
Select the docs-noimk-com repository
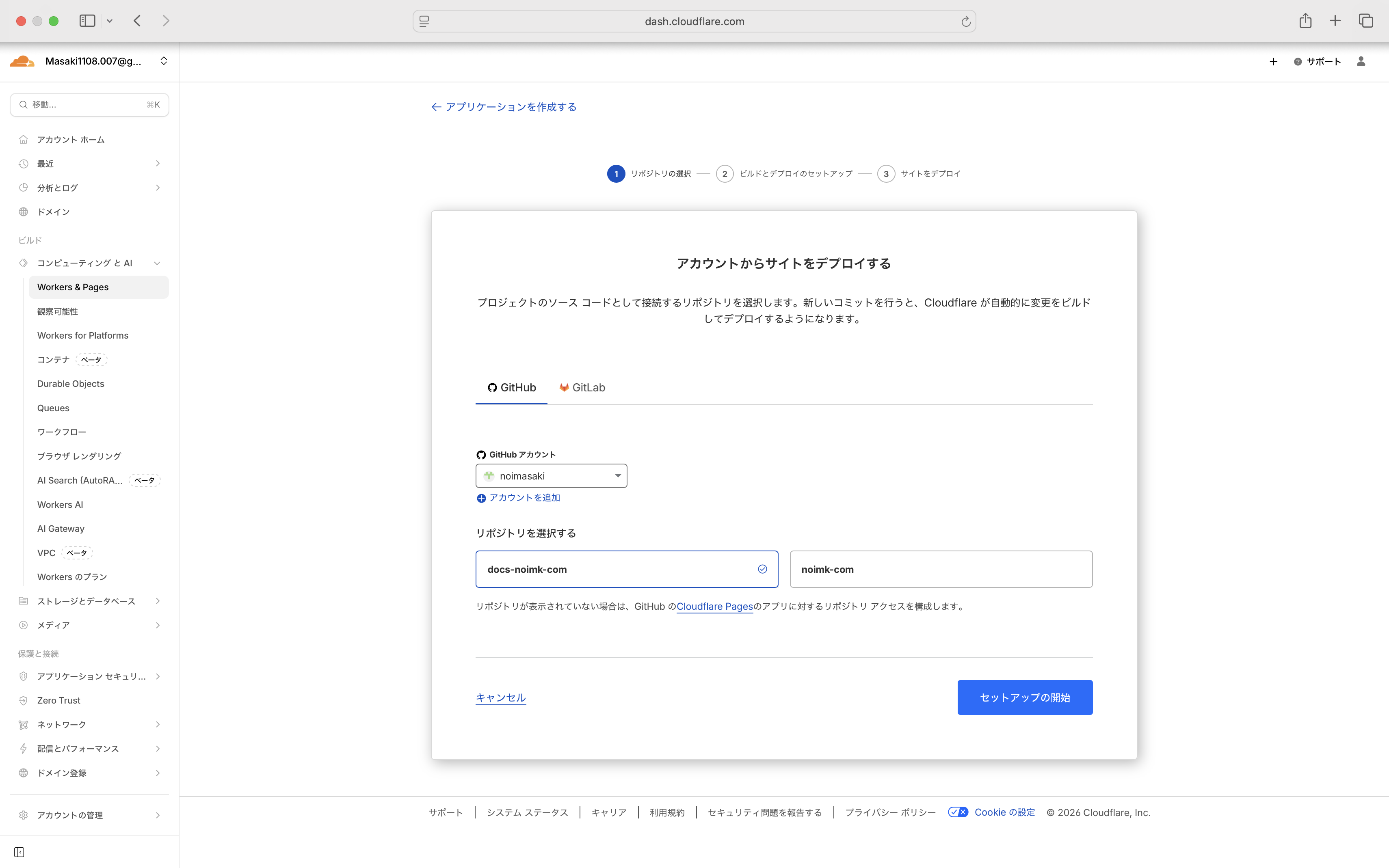[626, 569]
